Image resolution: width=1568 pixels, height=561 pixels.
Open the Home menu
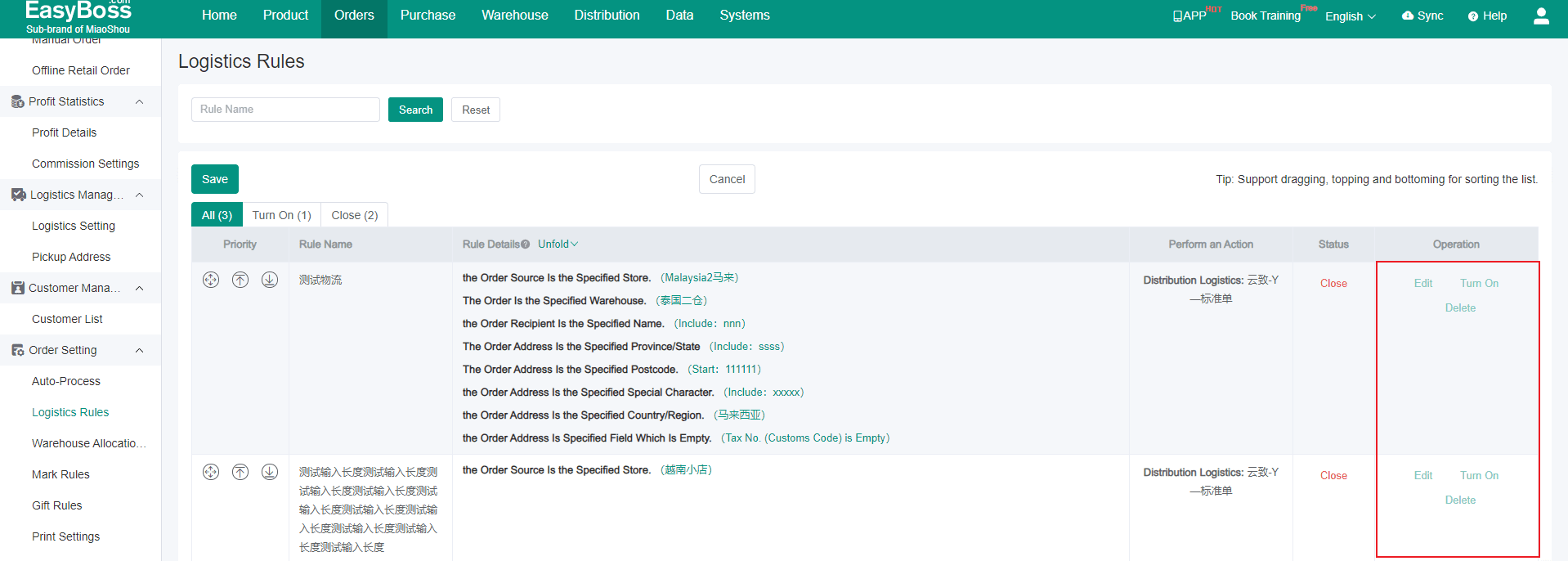[219, 16]
